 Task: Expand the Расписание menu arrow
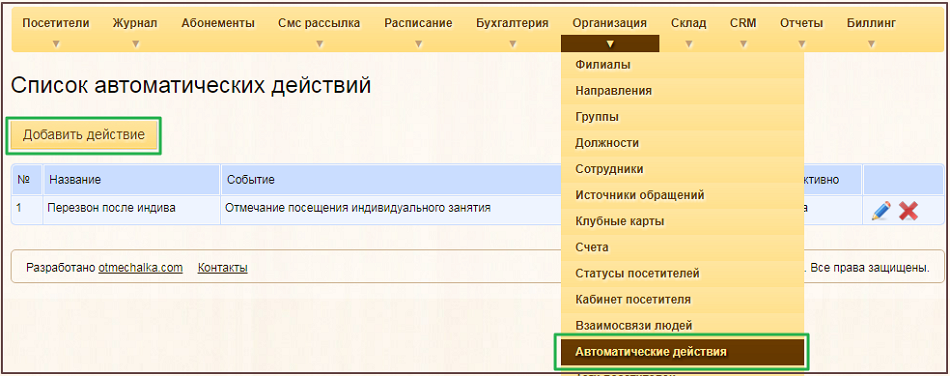click(418, 44)
